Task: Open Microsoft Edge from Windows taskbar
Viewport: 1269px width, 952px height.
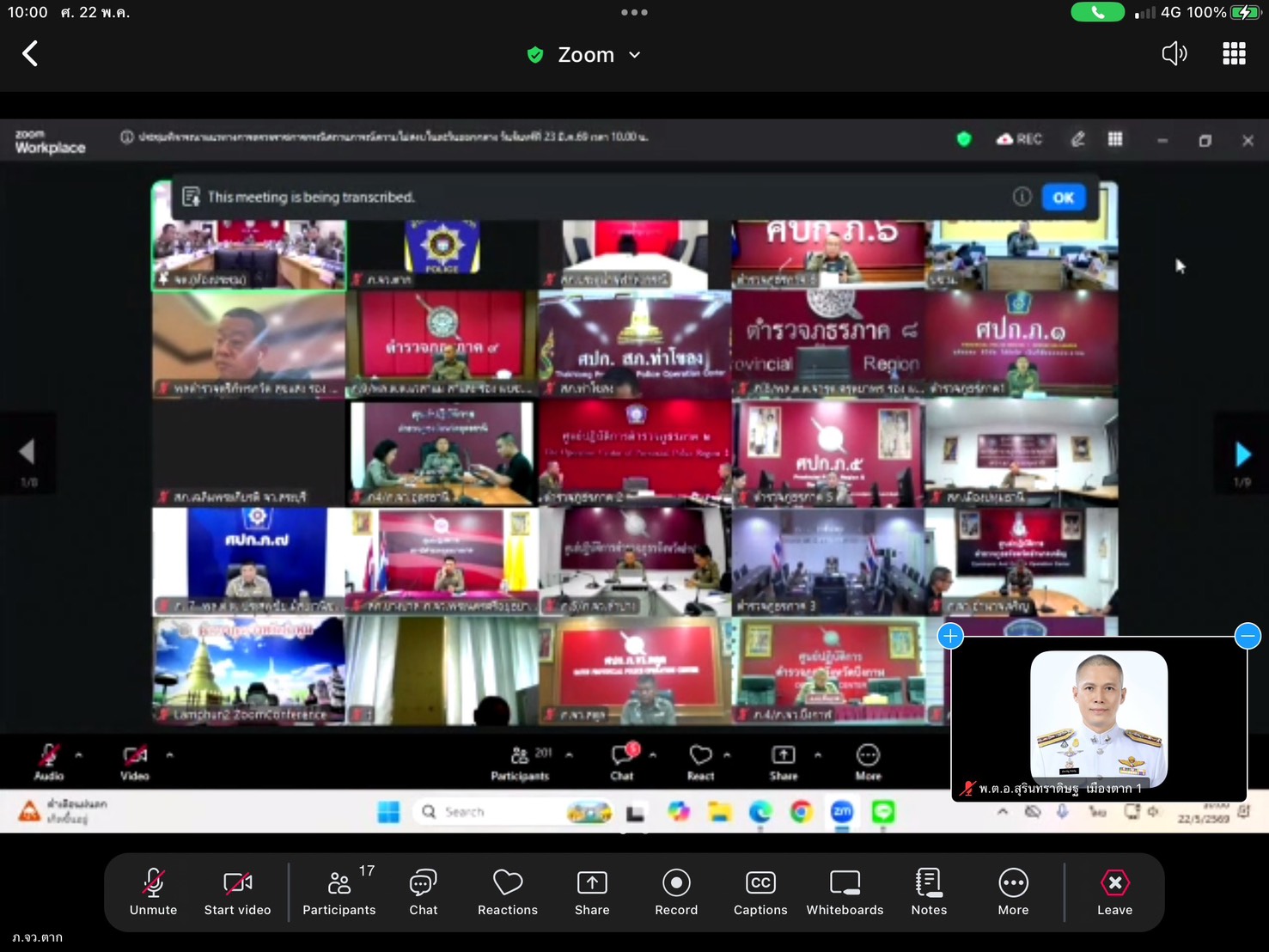Action: 760,812
